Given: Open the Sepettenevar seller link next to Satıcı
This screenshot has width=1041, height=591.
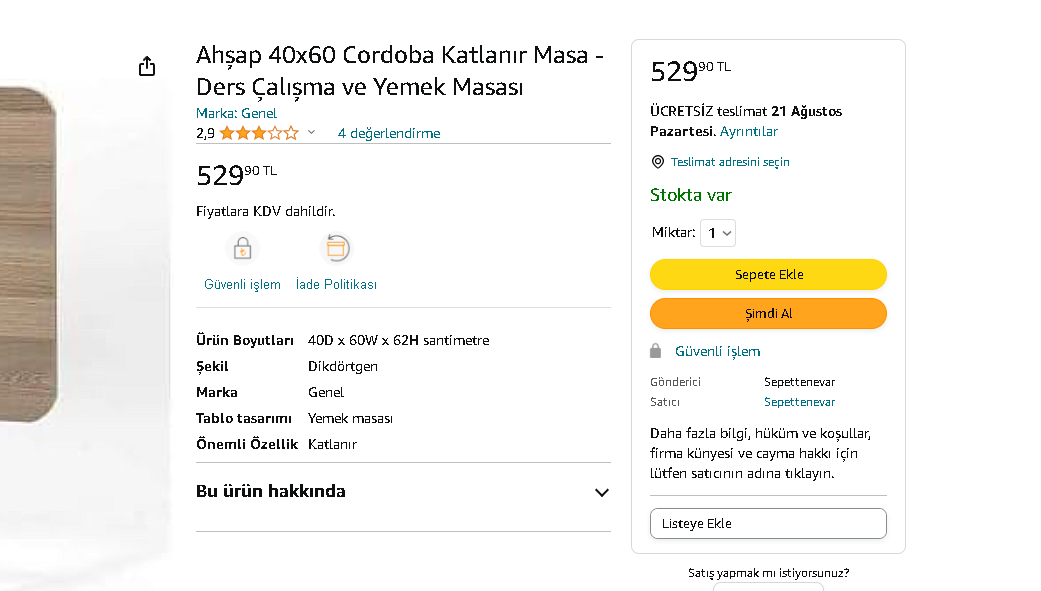Looking at the screenshot, I should click(x=799, y=402).
